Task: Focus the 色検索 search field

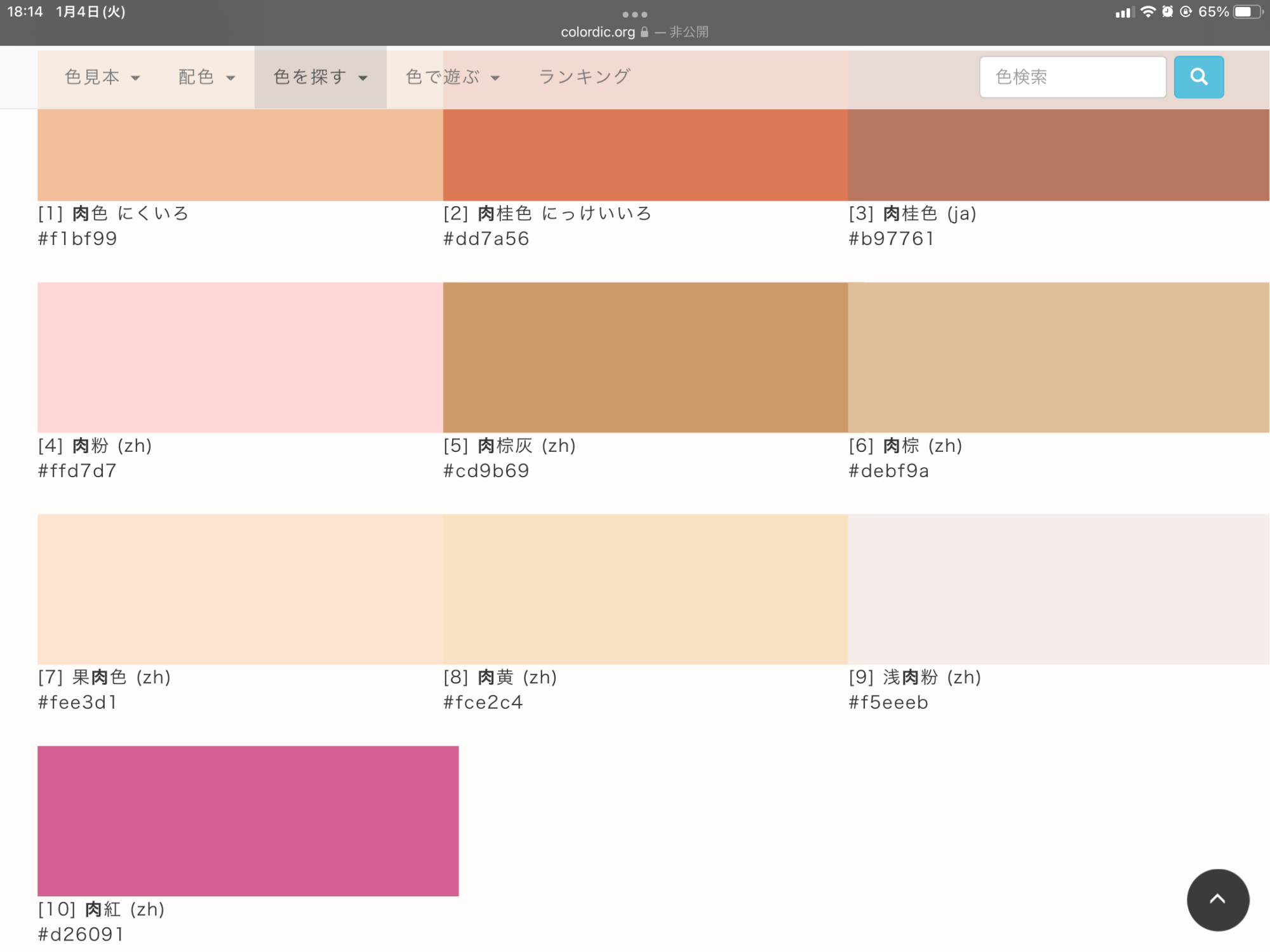Action: coord(1073,77)
